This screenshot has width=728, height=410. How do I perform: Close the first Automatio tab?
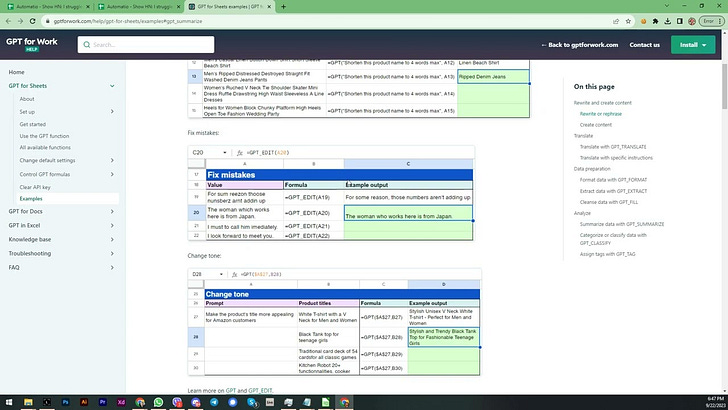[x=88, y=7]
